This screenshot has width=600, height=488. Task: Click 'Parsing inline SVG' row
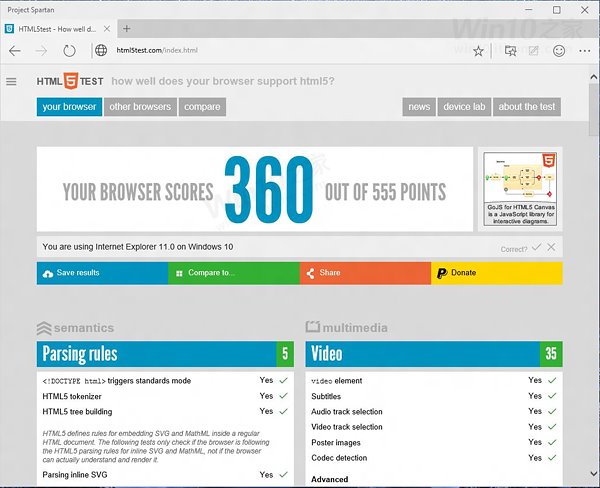(165, 475)
